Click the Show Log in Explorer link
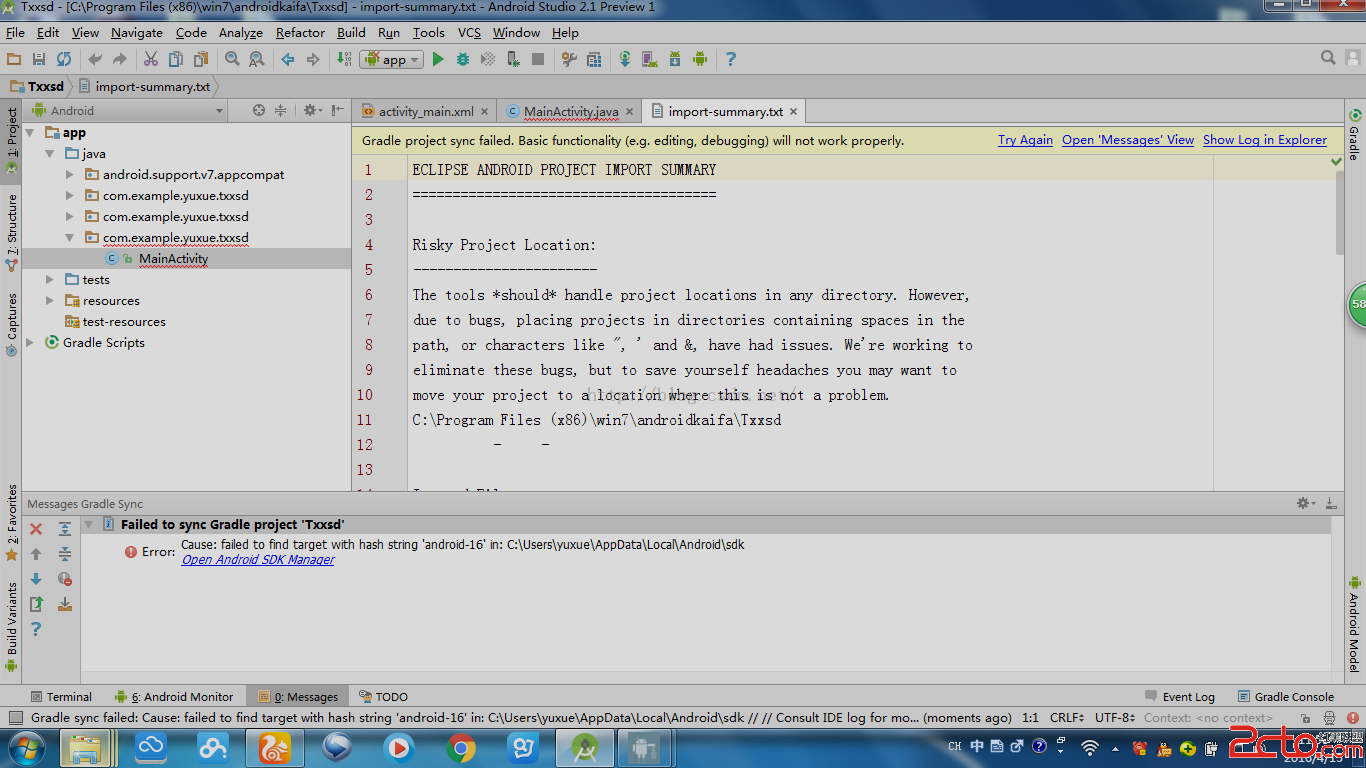Viewport: 1366px width, 768px height. [x=1265, y=141]
